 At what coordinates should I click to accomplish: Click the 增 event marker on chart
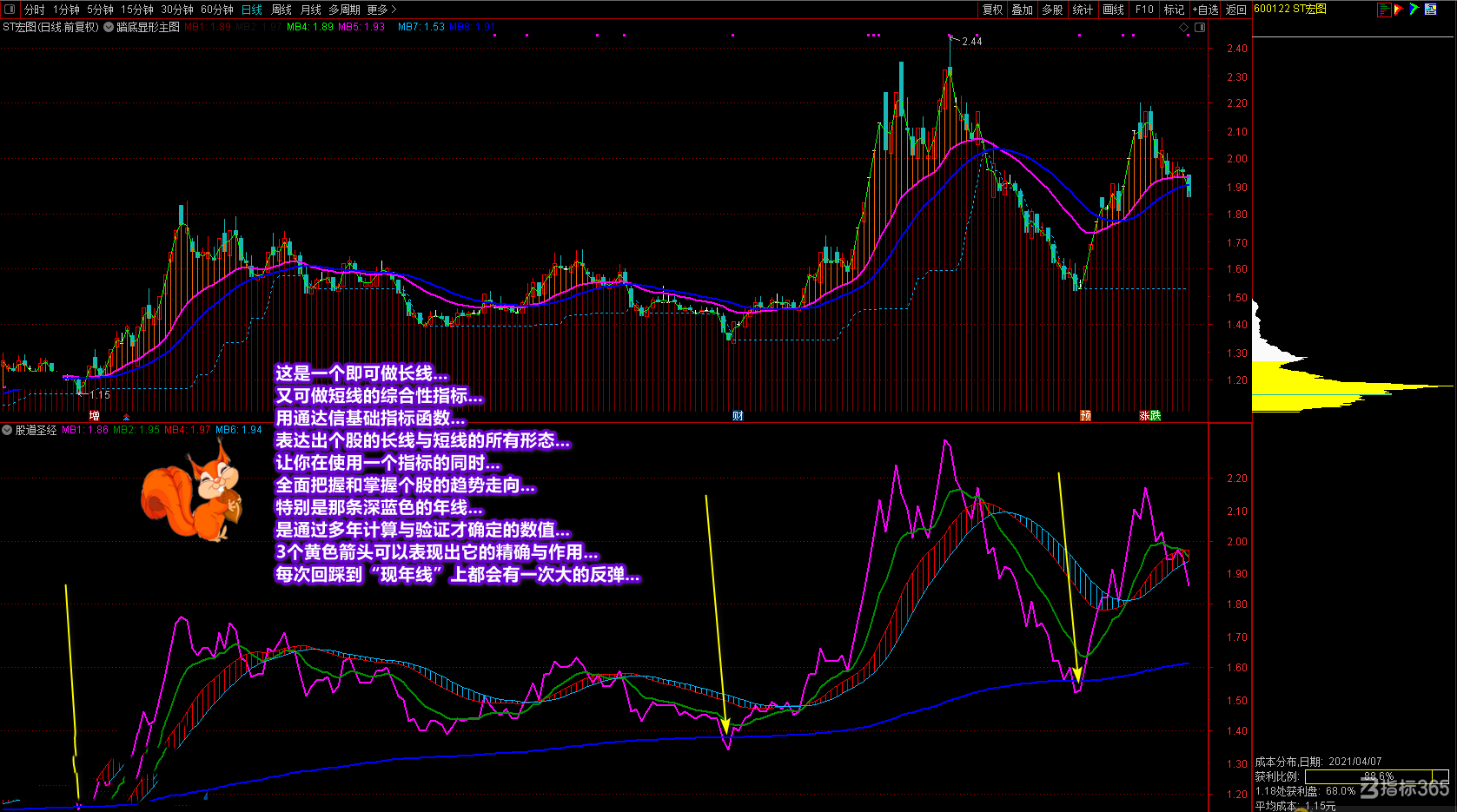tap(95, 416)
